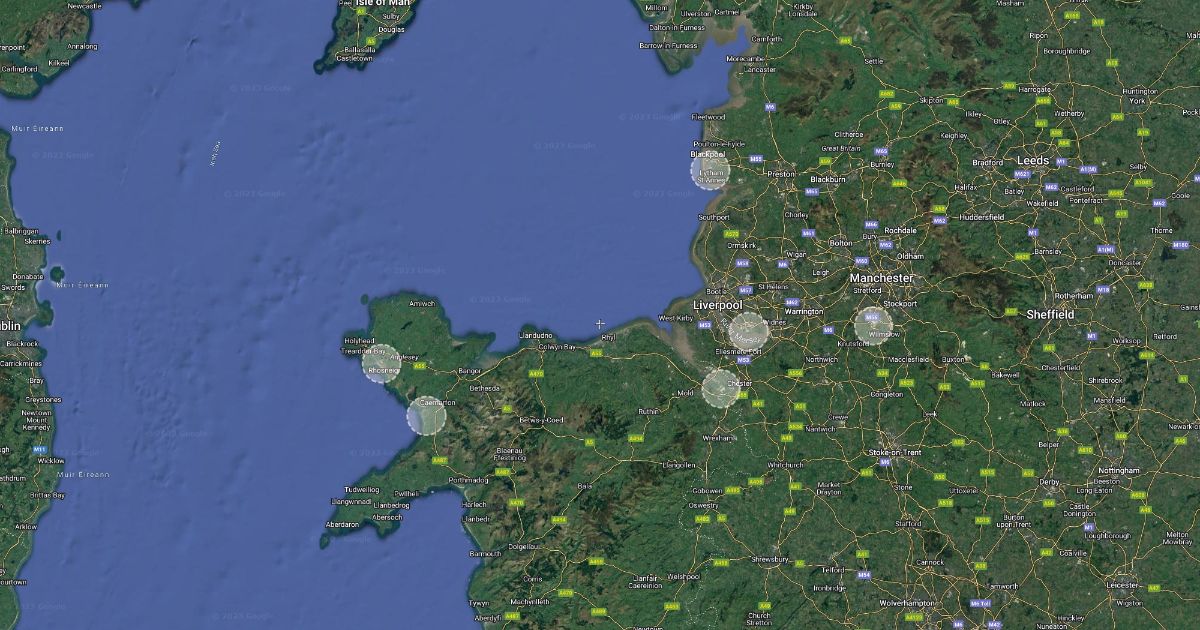Click the Liverpool city label

pos(718,304)
